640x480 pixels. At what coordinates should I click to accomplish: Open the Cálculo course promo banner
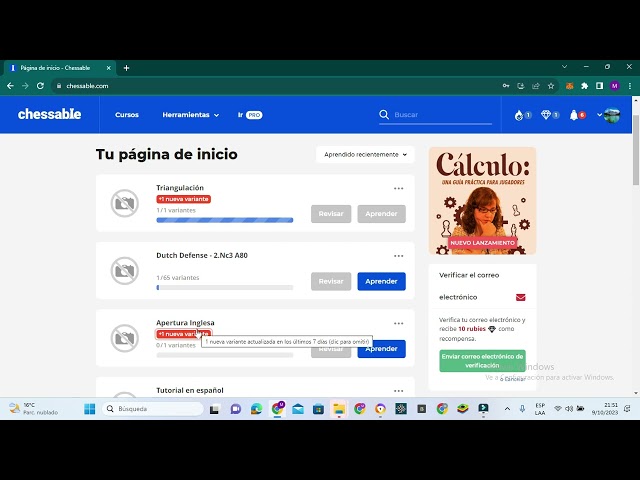[482, 201]
